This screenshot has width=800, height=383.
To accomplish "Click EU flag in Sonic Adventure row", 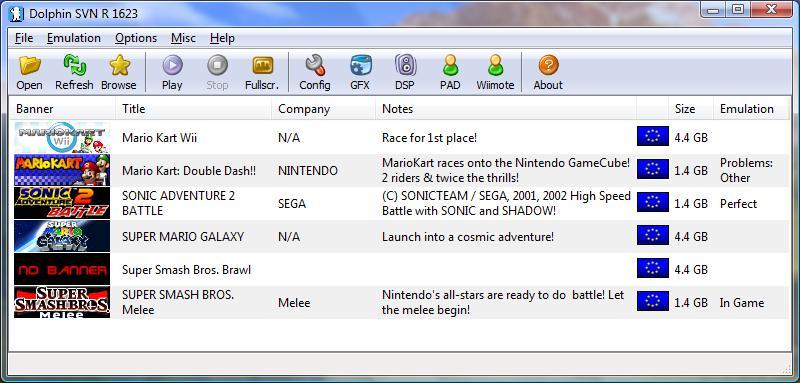I will point(653,202).
